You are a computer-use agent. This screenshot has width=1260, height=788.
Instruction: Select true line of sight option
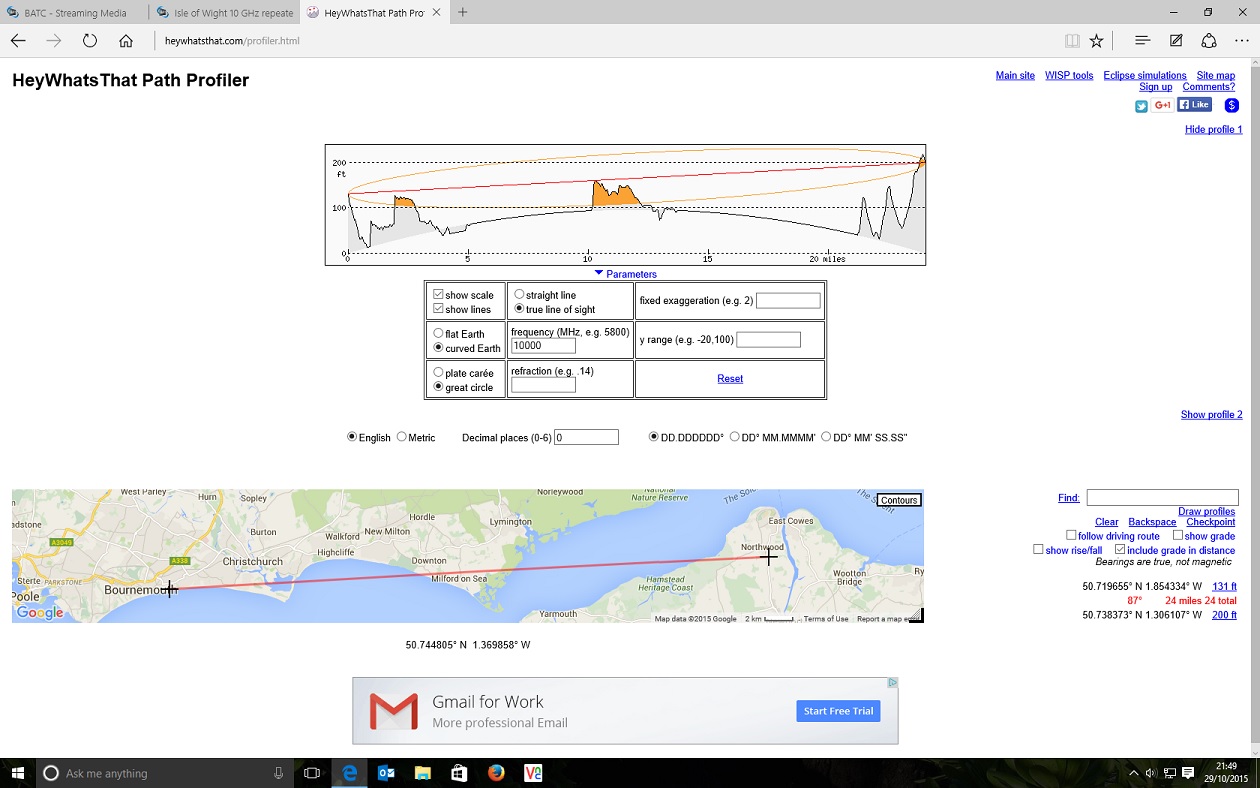pyautogui.click(x=519, y=309)
